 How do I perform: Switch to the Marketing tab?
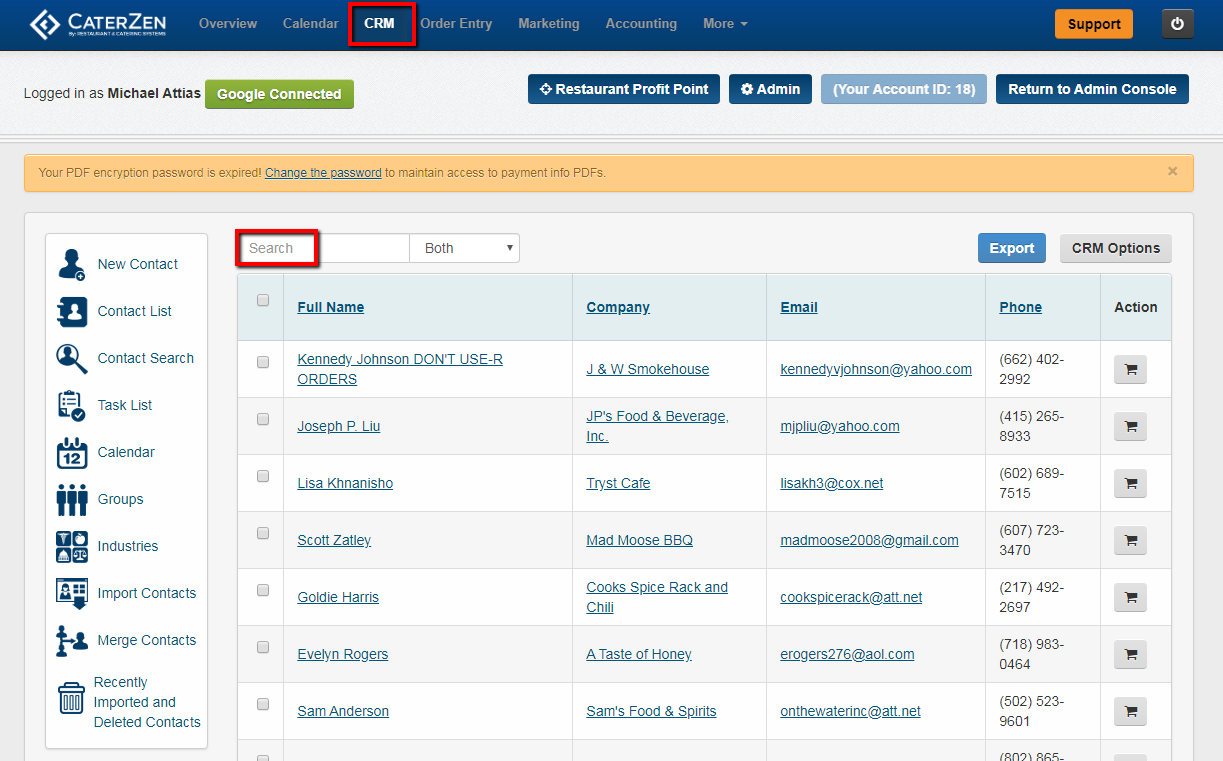coord(549,23)
